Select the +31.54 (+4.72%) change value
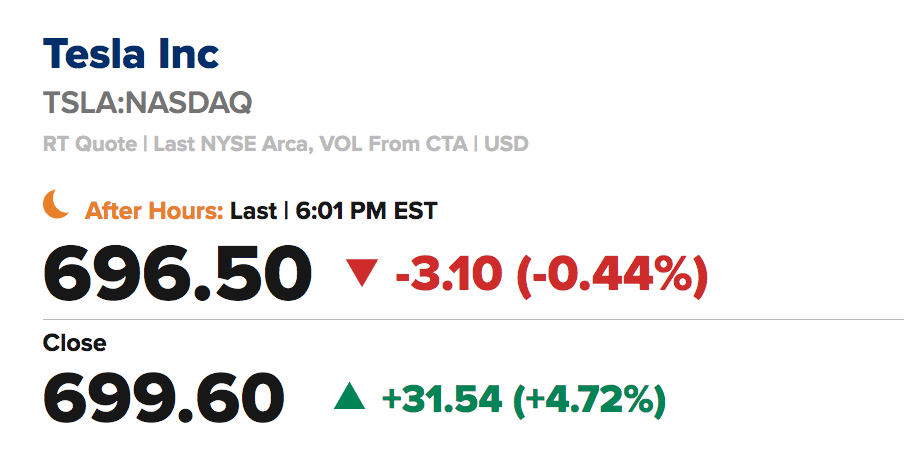The height and width of the screenshot is (462, 904). [524, 399]
